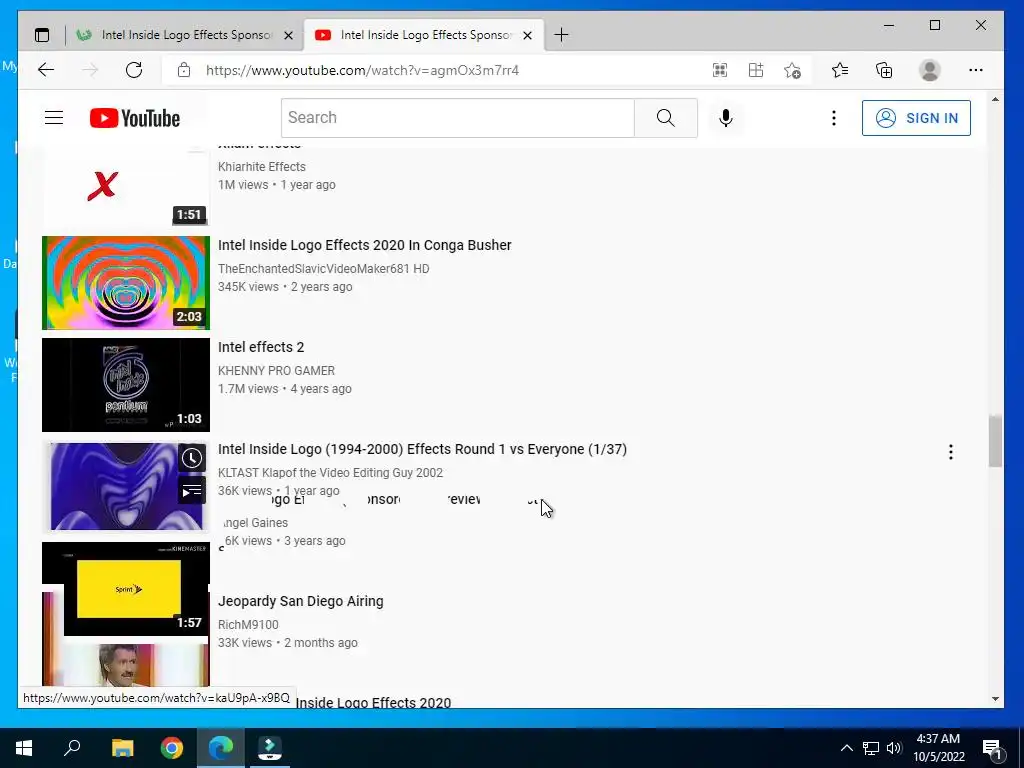Add KLTAST video to queue icon
Image resolution: width=1024 pixels, height=768 pixels.
[x=191, y=491]
